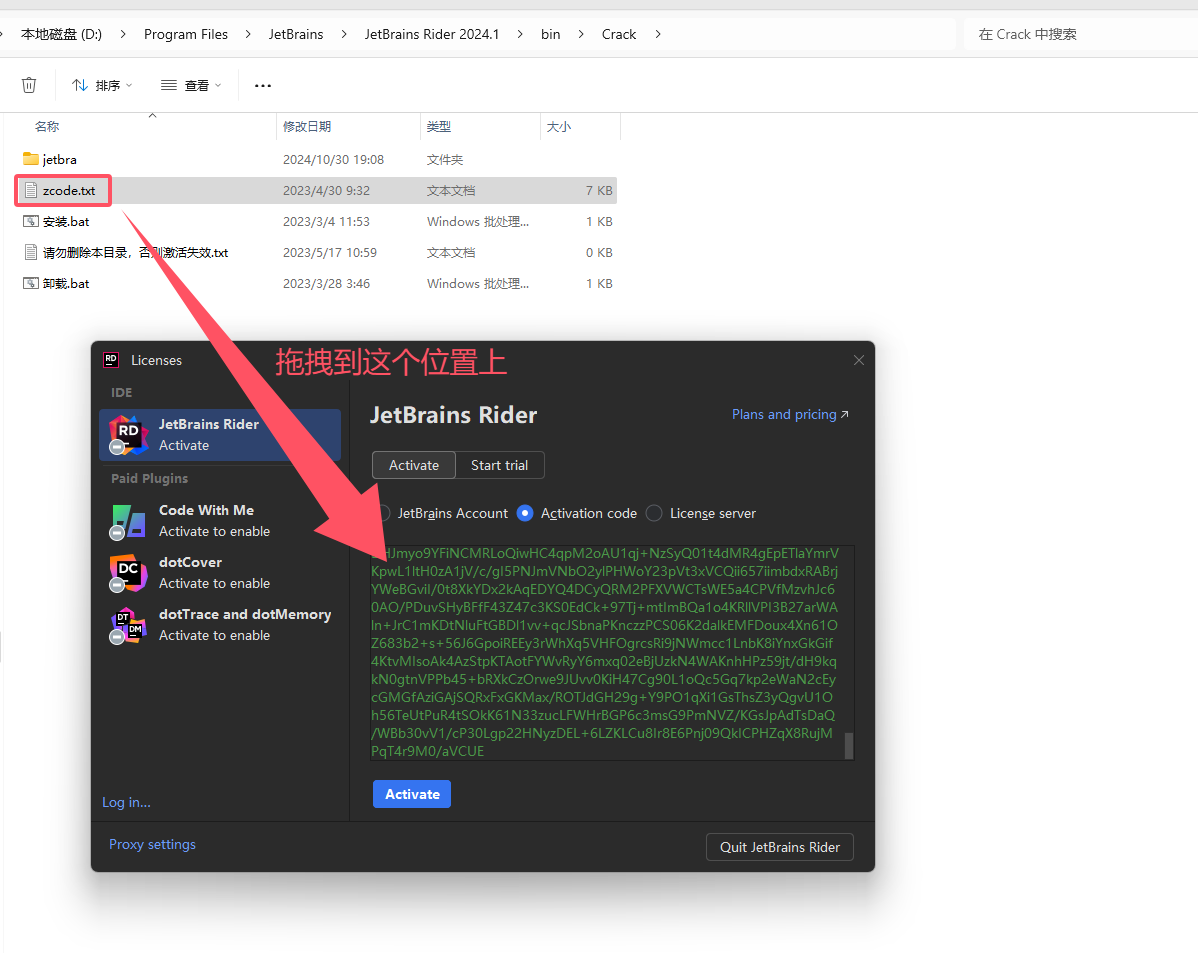
Task: Open Plans and pricing link
Action: [x=790, y=414]
